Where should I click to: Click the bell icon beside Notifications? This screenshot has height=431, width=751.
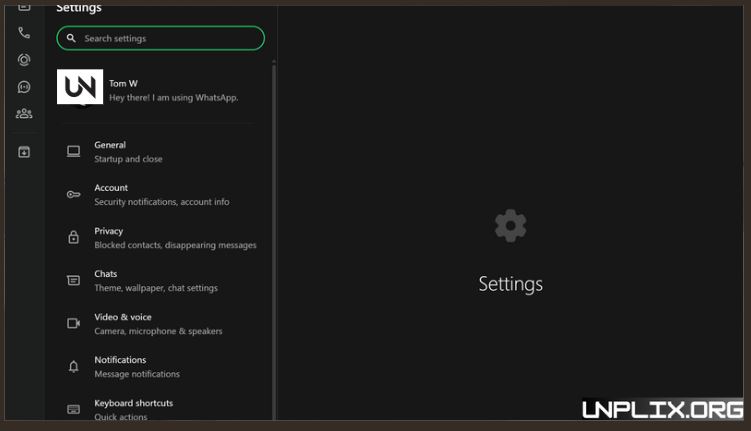[73, 367]
